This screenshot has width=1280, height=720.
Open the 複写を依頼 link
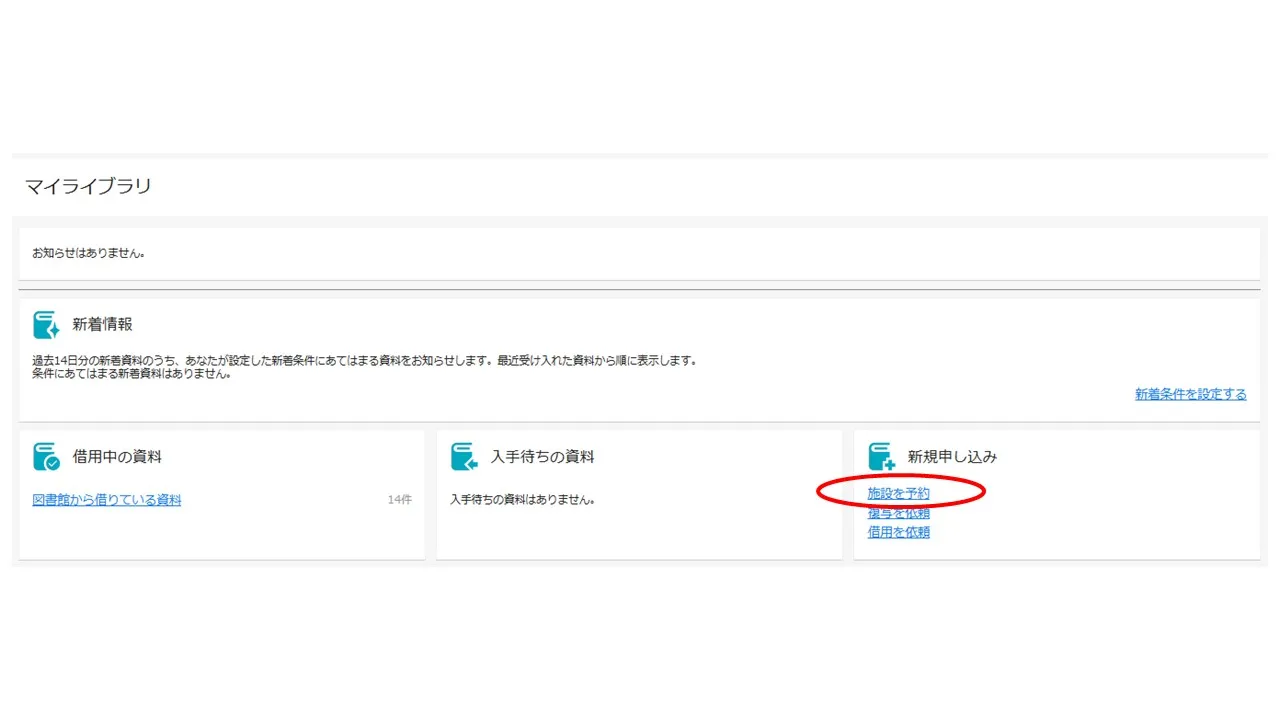tap(898, 513)
